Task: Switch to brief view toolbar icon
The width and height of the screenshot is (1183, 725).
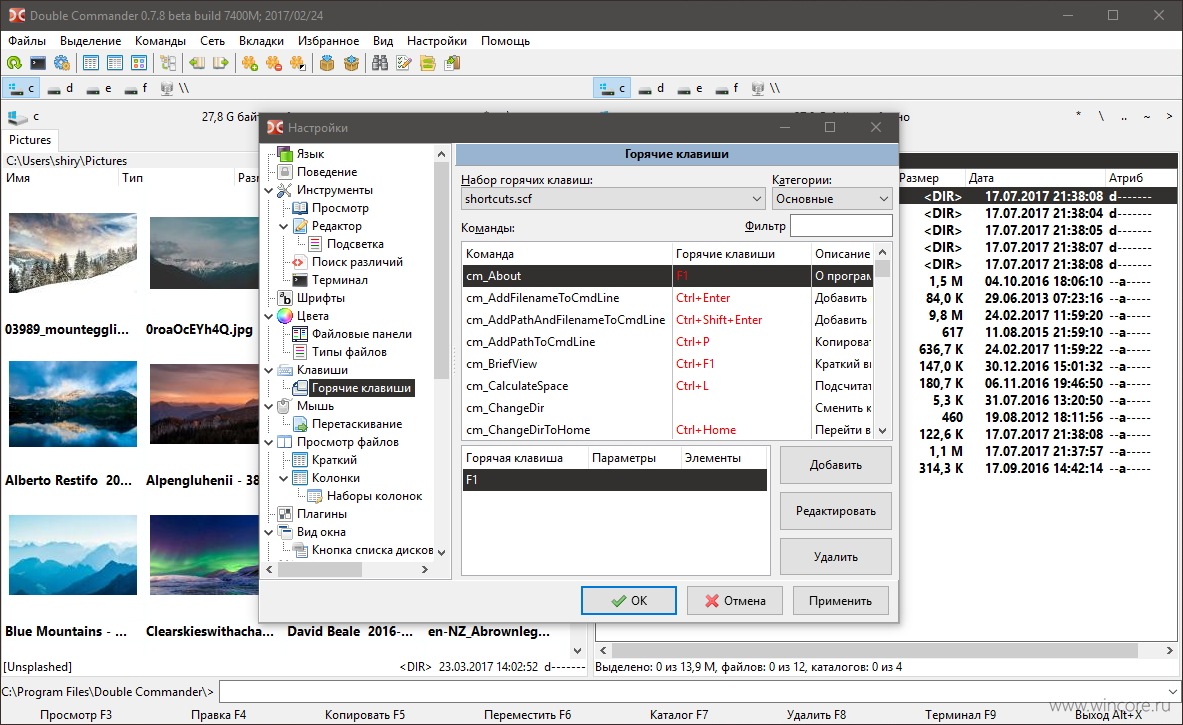Action: [91, 63]
